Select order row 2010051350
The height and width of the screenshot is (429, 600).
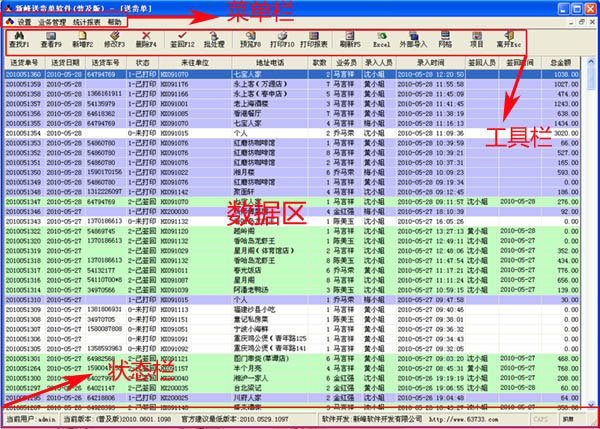(292, 172)
